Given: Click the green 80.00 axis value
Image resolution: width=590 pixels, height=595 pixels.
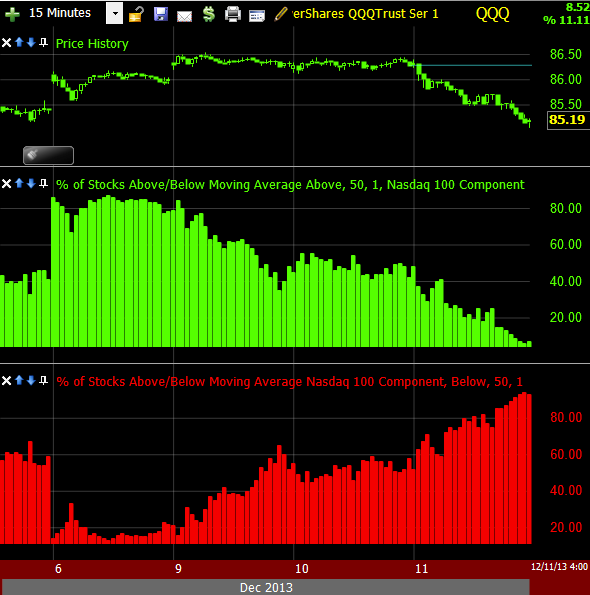Looking at the screenshot, I should [x=566, y=208].
